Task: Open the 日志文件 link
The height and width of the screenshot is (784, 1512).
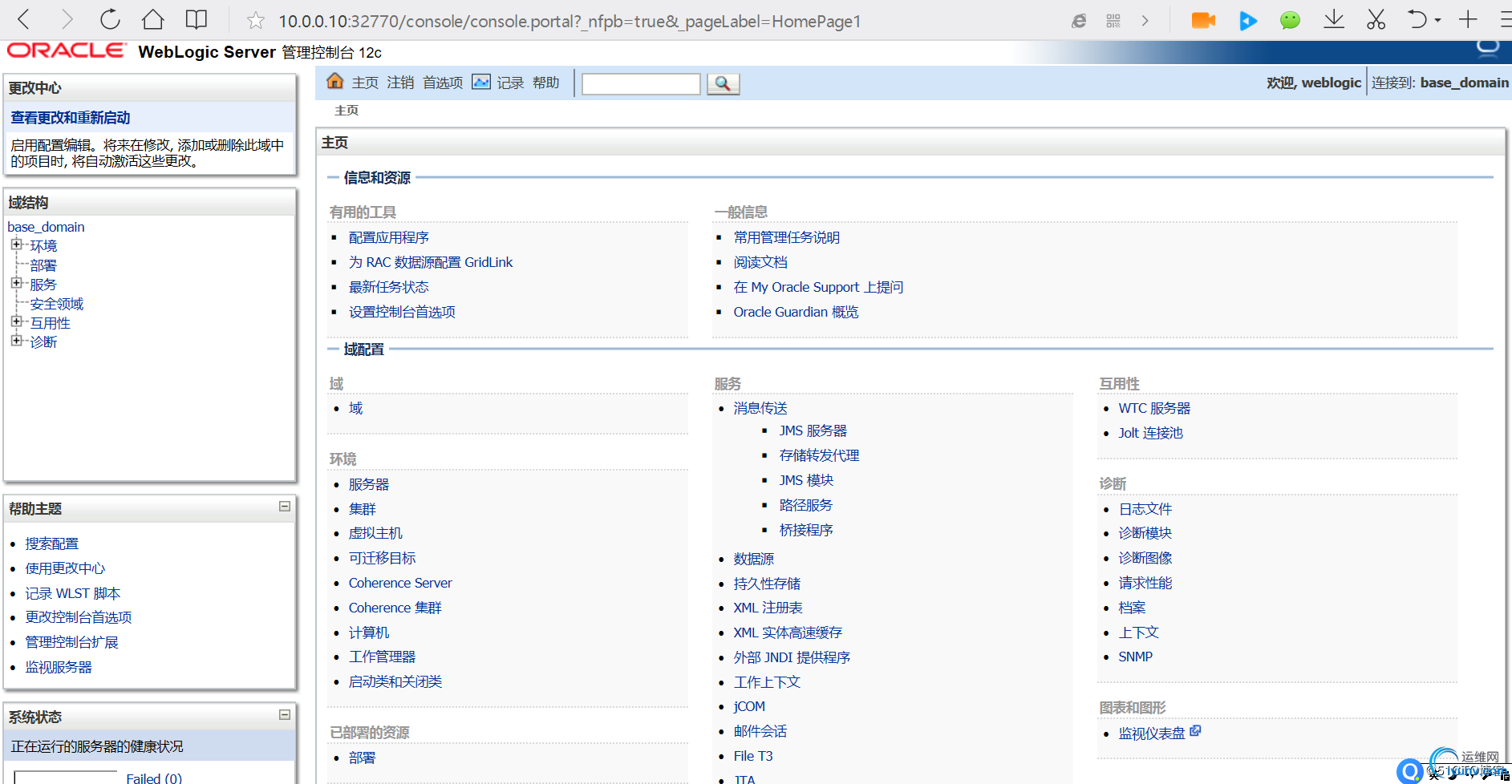Action: (x=1145, y=509)
